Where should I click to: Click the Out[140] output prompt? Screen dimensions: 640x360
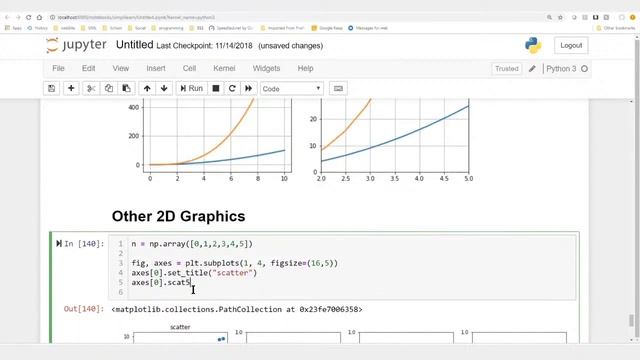84,309
